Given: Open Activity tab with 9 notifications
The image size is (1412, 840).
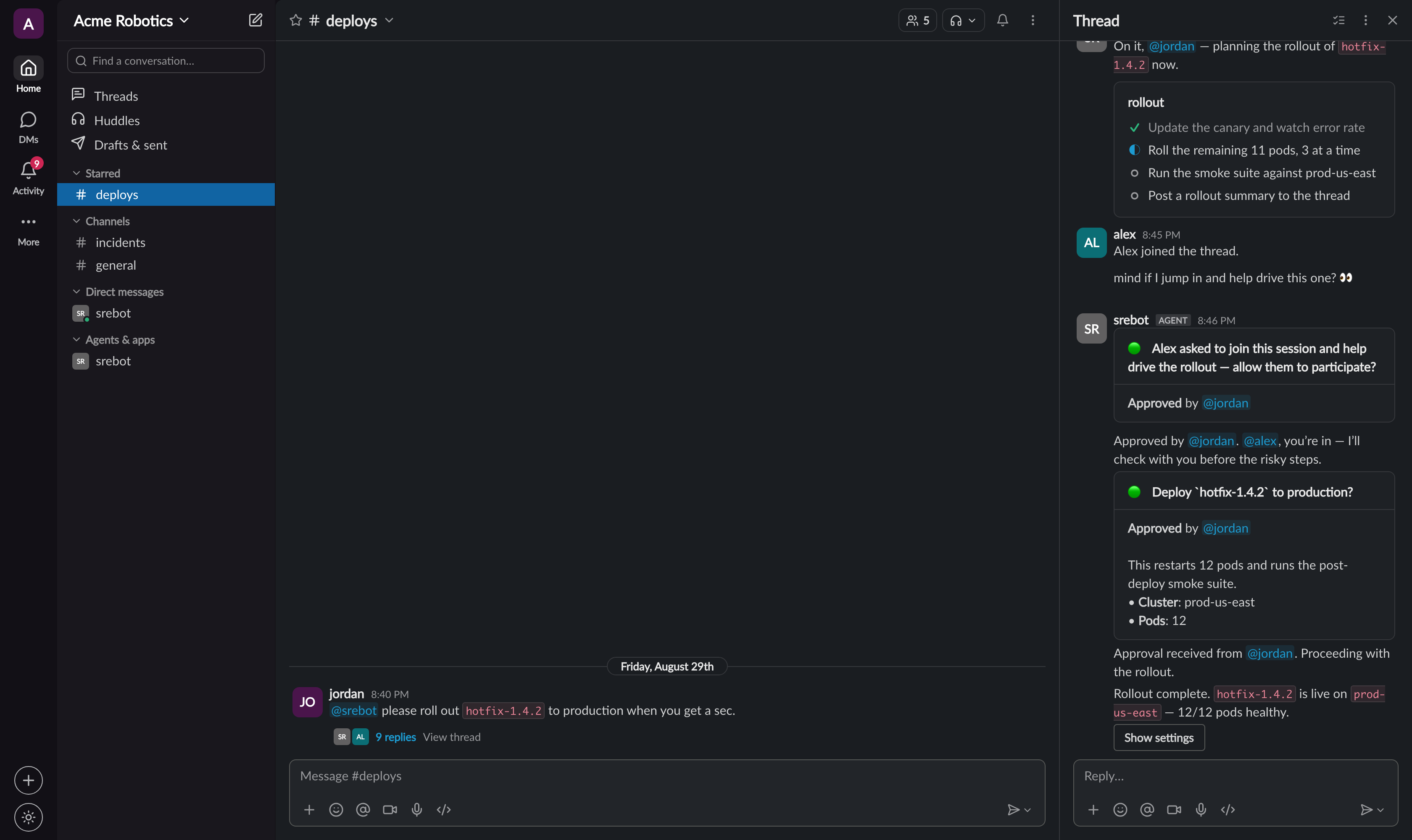Looking at the screenshot, I should (x=28, y=177).
